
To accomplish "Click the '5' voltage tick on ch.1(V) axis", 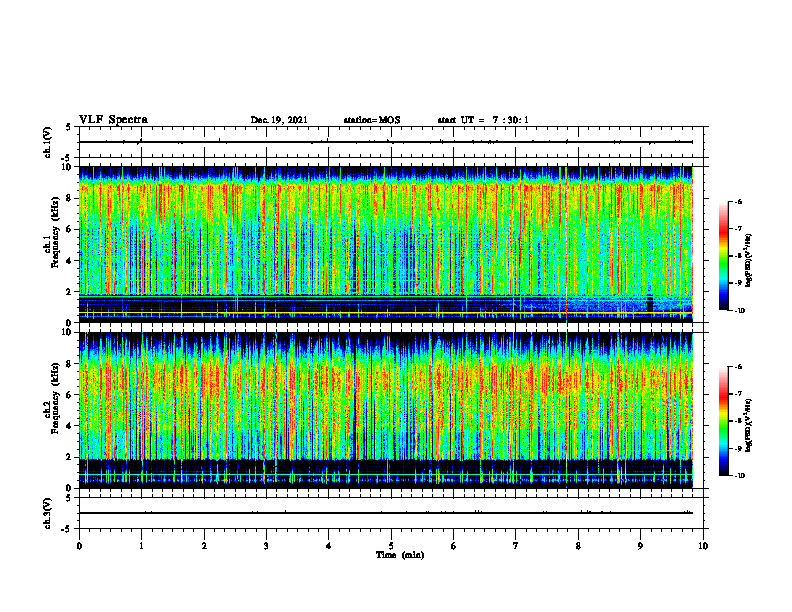I will point(69,128).
